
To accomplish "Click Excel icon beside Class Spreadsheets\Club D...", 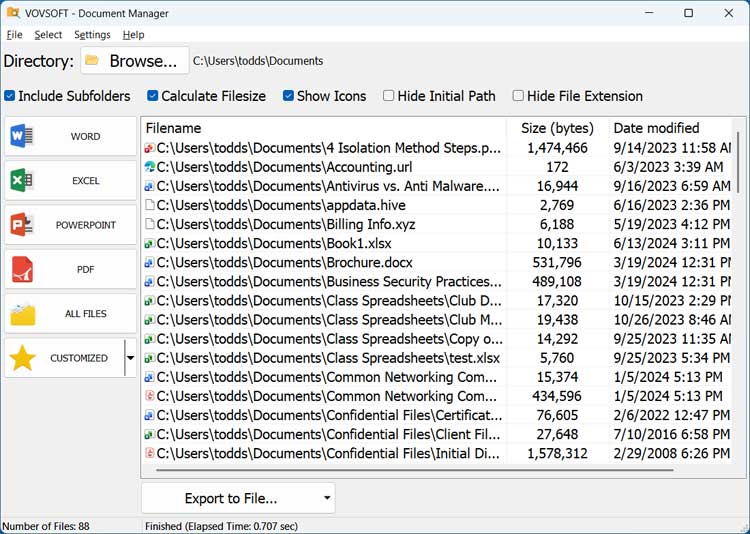I will [x=150, y=301].
